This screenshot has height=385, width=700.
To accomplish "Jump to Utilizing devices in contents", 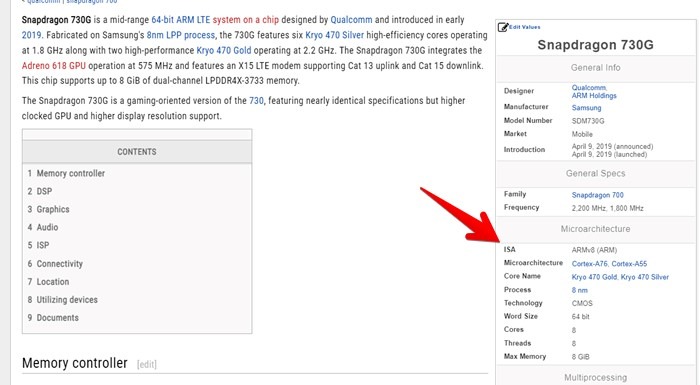I will [62, 300].
